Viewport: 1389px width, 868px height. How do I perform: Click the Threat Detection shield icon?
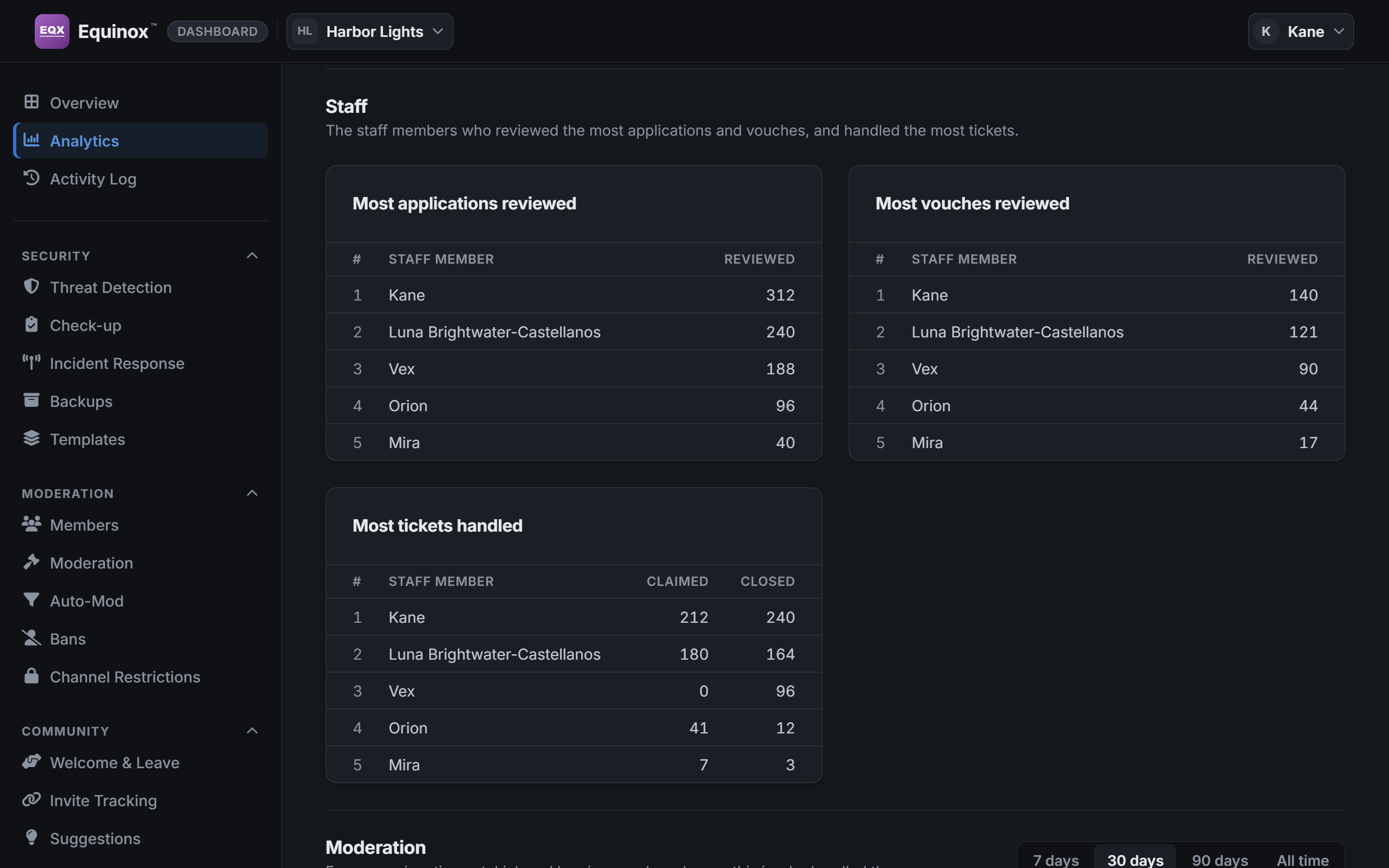pyautogui.click(x=31, y=286)
